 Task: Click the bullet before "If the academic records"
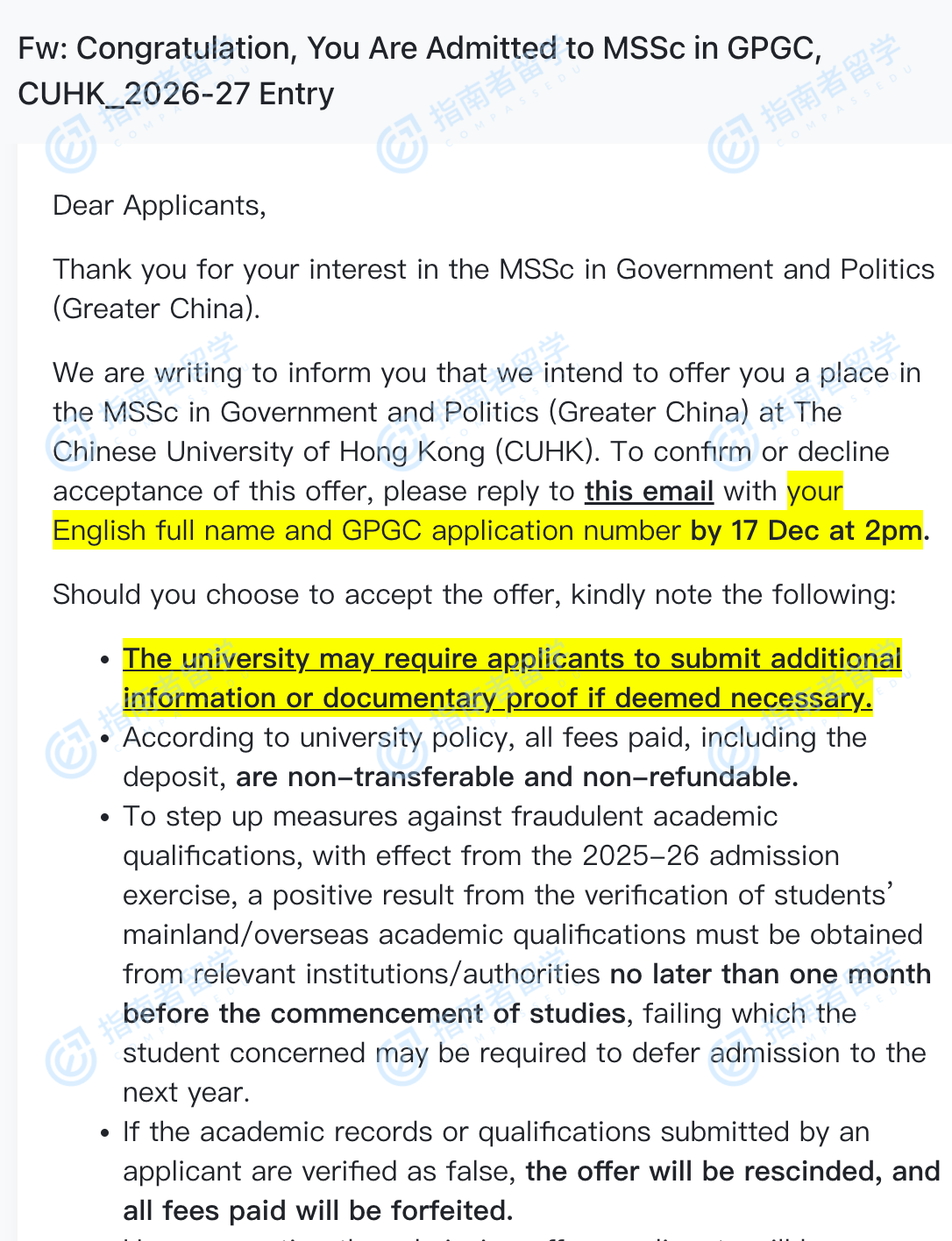(105, 1133)
